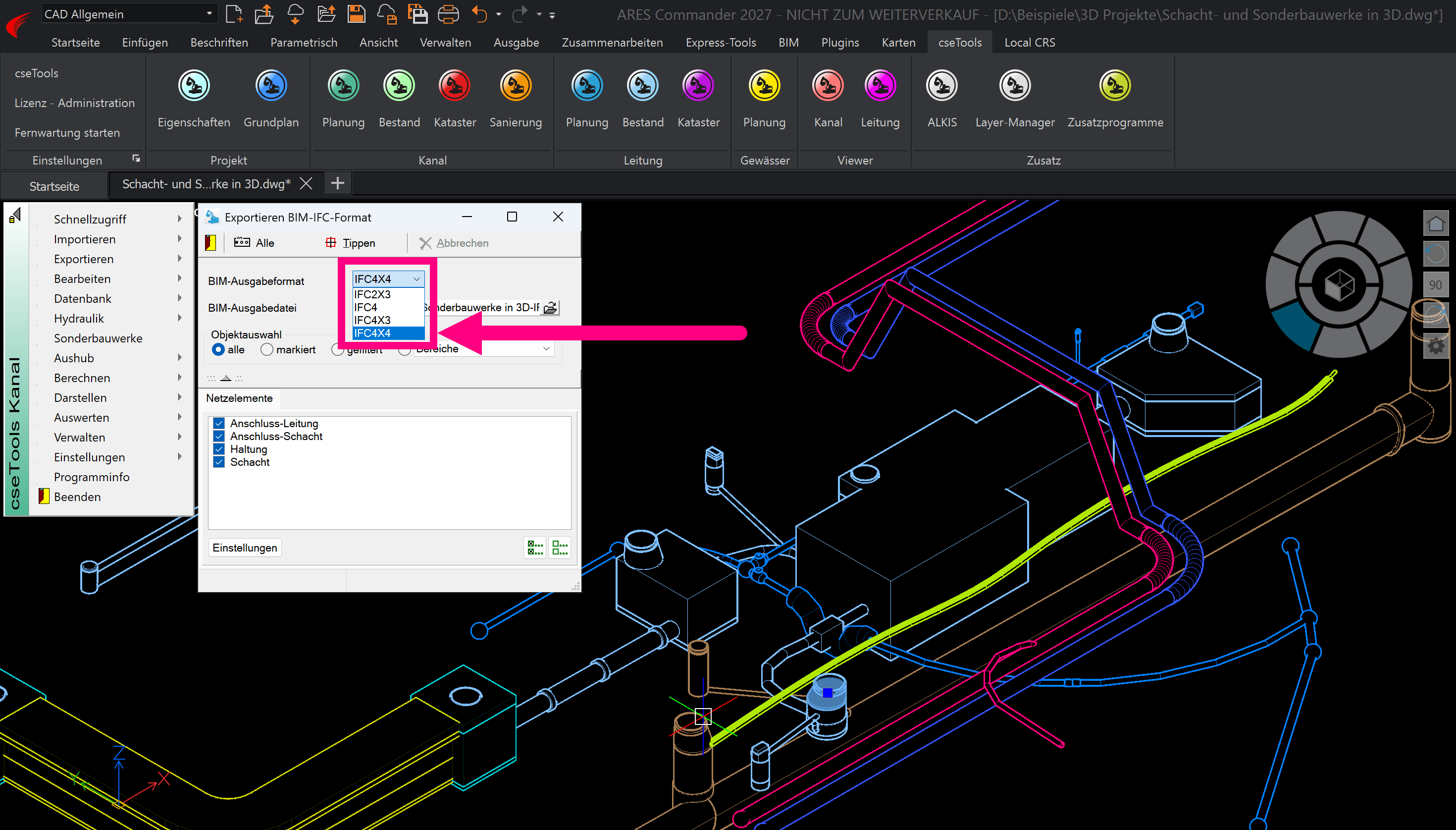
Task: Uncheck the Anschluss-Leitung checkbox
Action: coord(219,424)
